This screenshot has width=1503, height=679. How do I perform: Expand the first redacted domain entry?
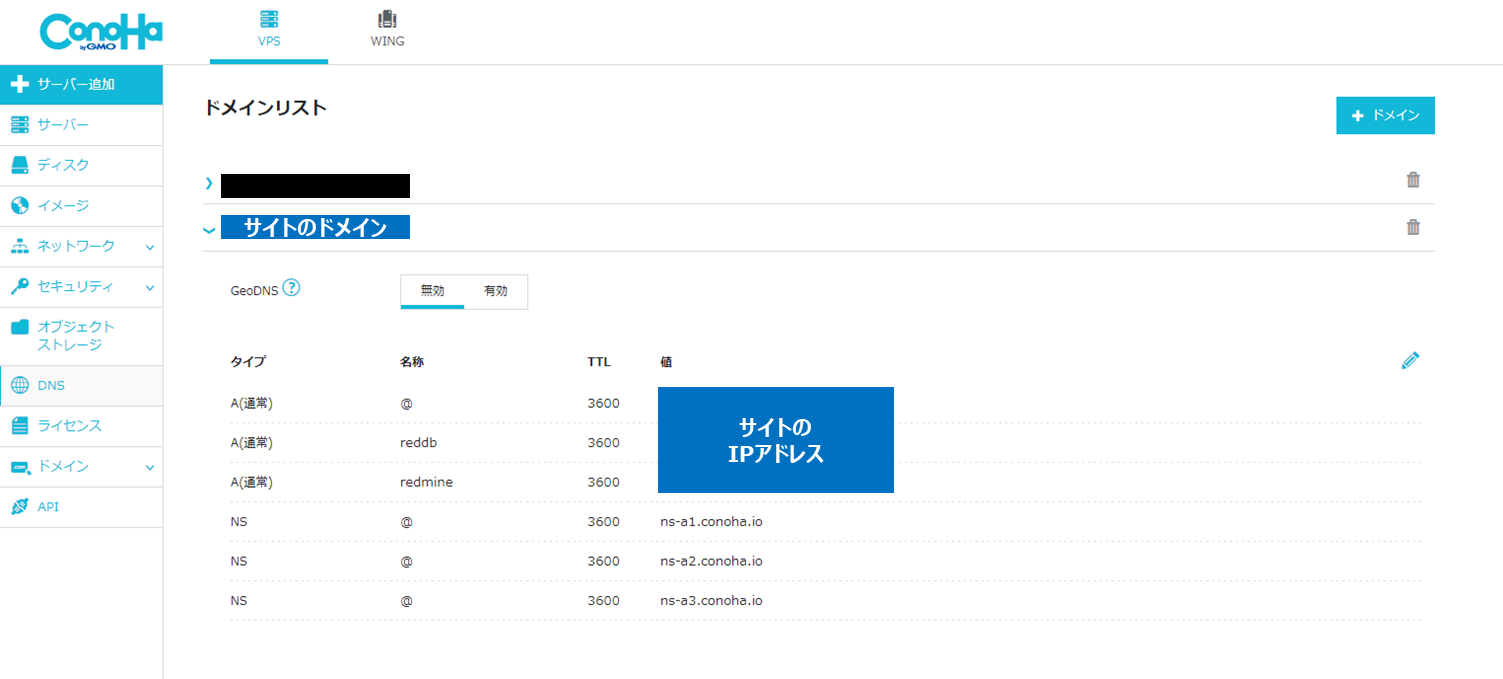[x=209, y=183]
